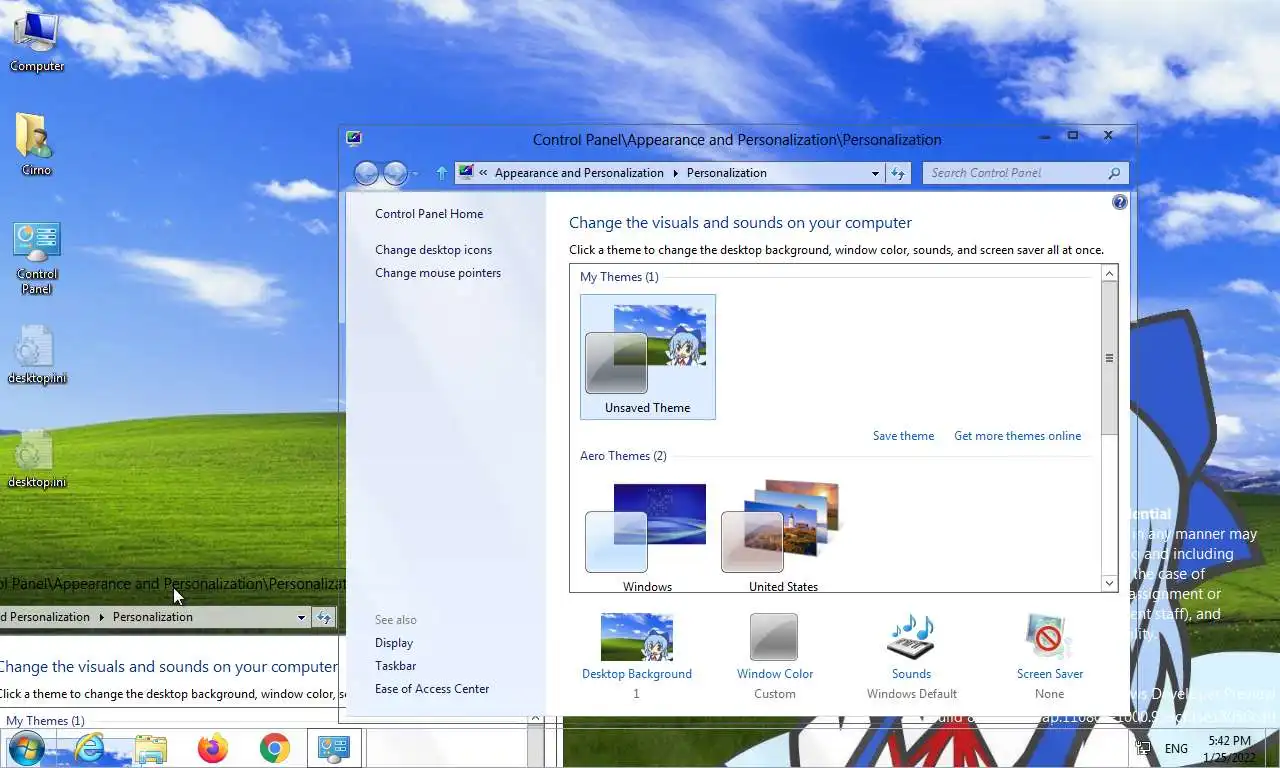1280x768 pixels.
Task: Click Get more themes online link
Action: coord(1017,436)
